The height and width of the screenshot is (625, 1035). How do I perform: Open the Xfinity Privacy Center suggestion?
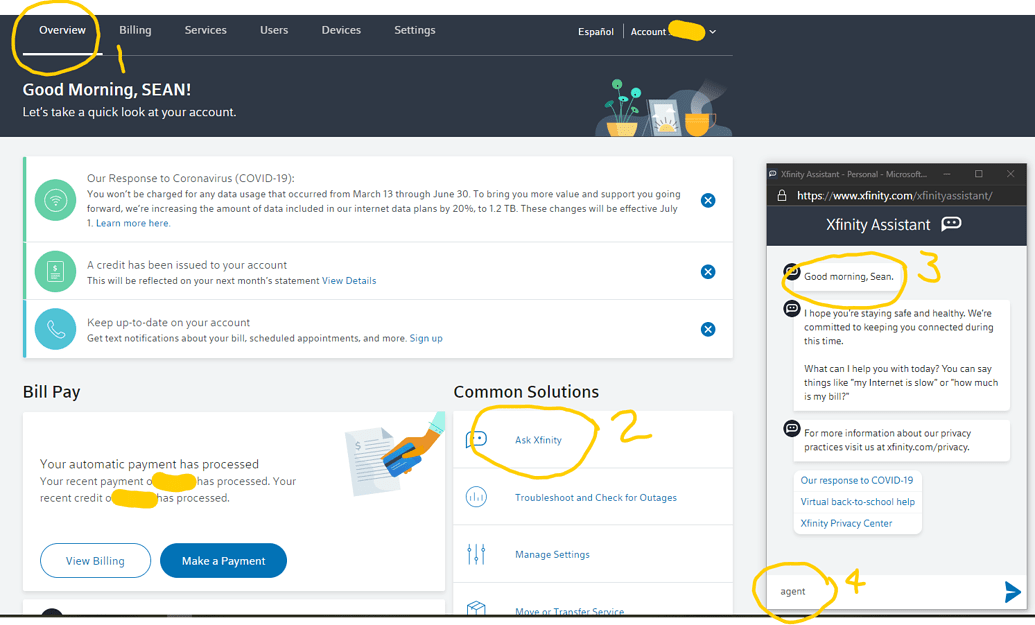[x=846, y=523]
